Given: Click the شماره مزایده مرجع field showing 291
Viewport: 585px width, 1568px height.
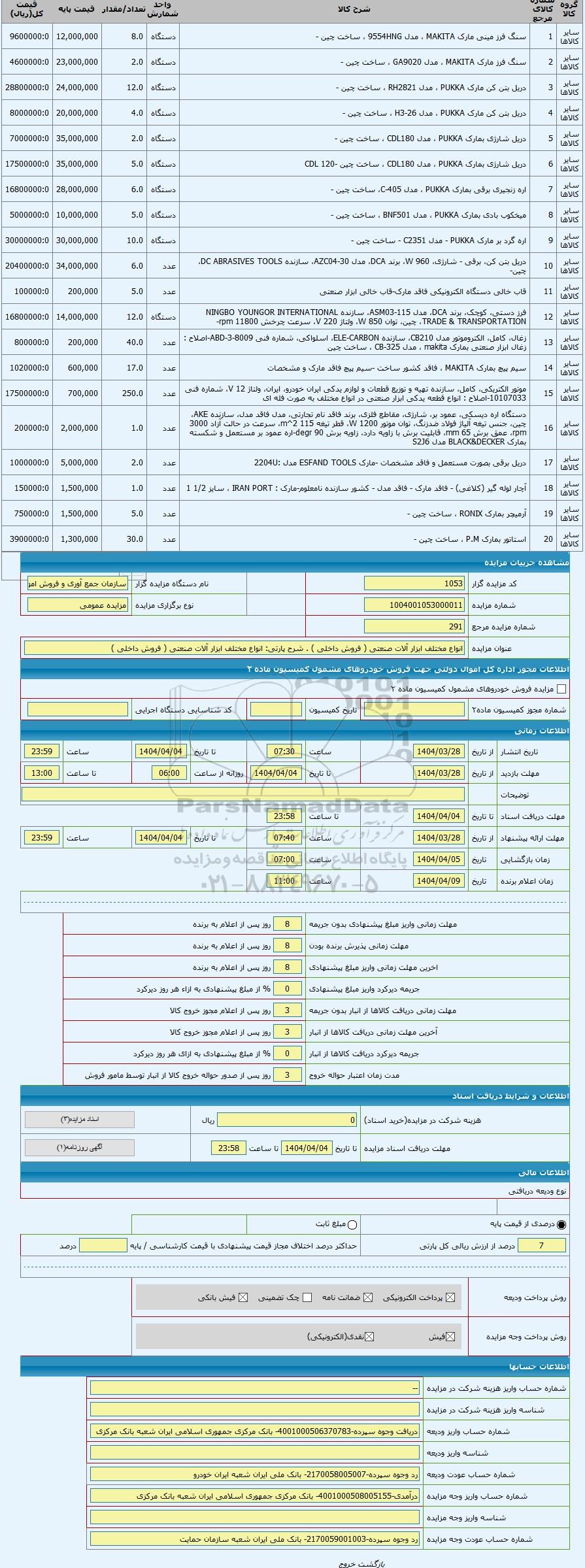Looking at the screenshot, I should coord(414,626).
